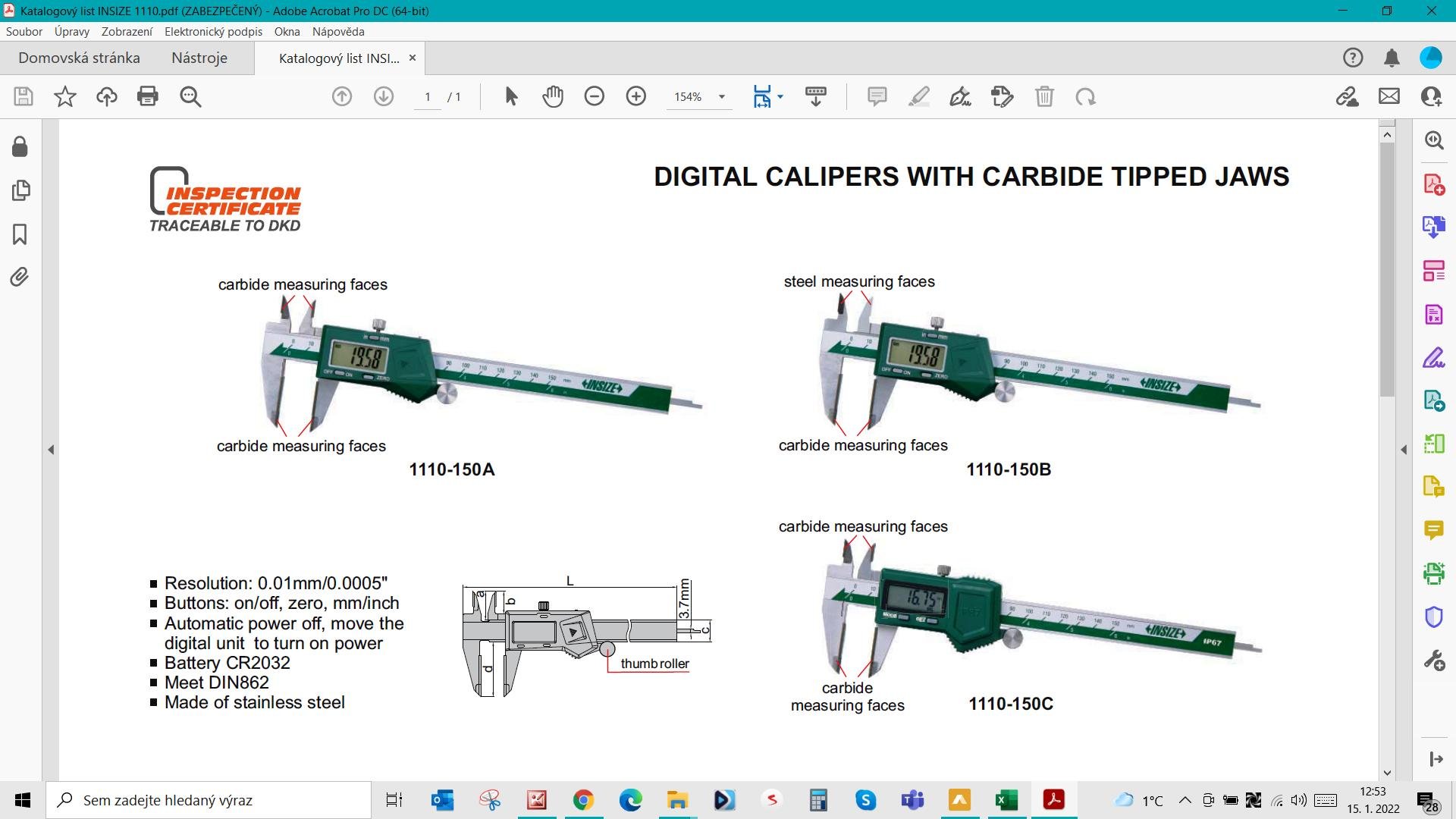Viewport: 1456px width, 819px height.
Task: Add bookmark star icon
Action: 65,96
